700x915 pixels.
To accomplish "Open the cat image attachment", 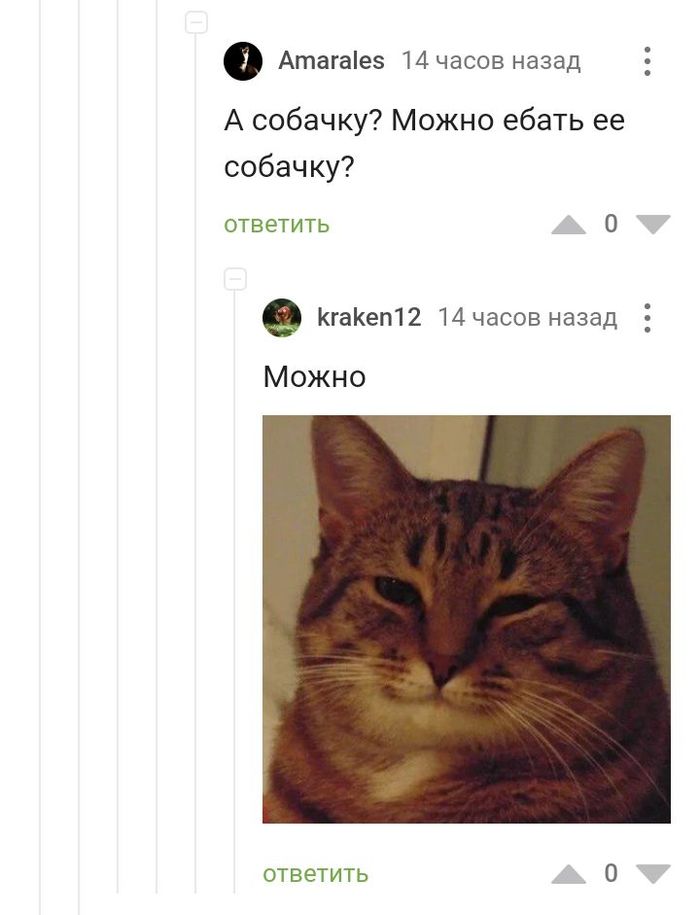I will 467,619.
